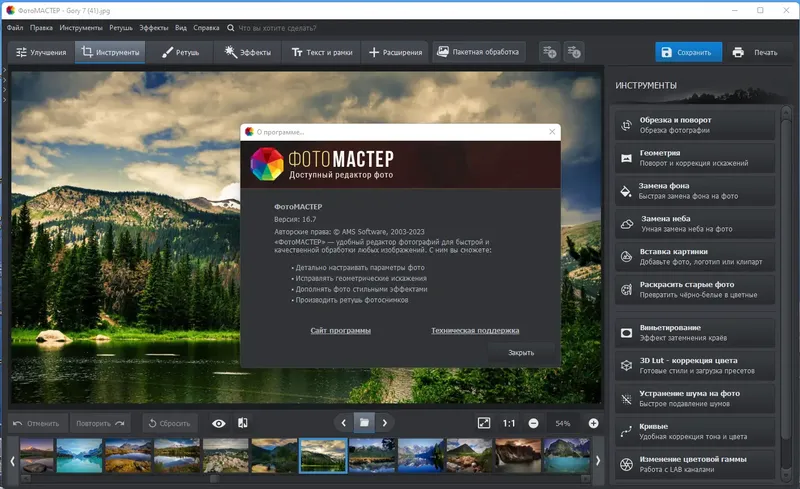Click the Повторить redo button
This screenshot has width=800, height=489.
100,423
